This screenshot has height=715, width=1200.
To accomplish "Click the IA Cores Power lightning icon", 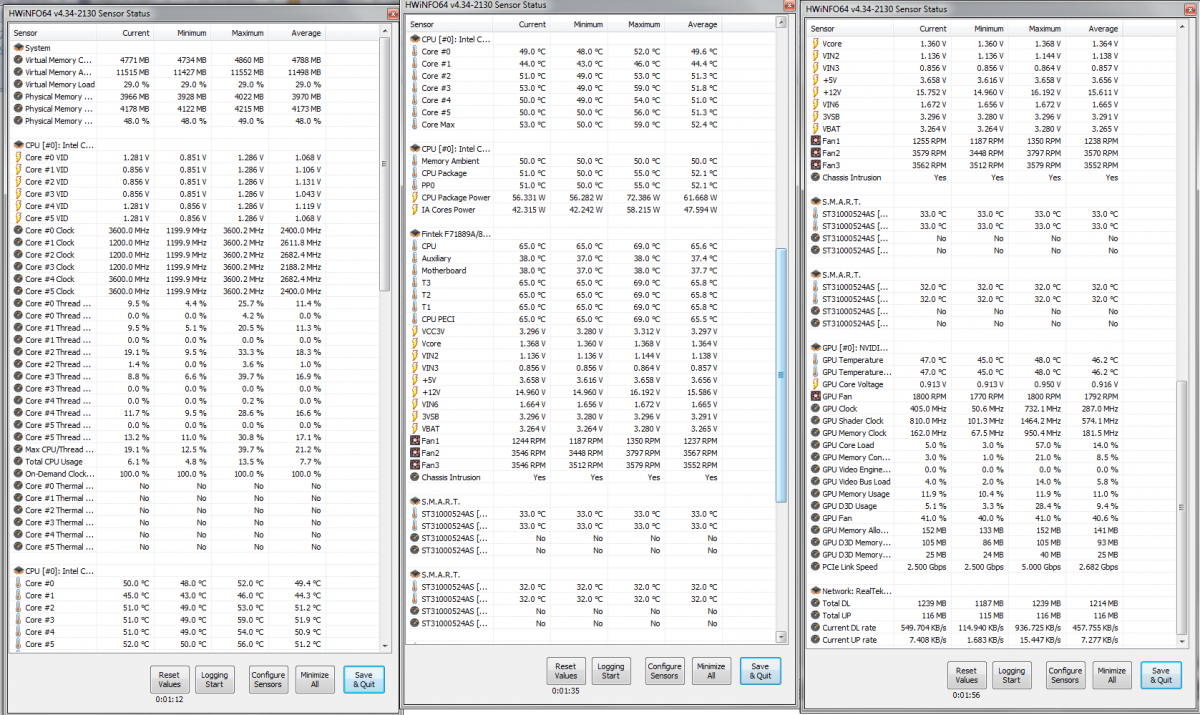I will click(x=415, y=209).
